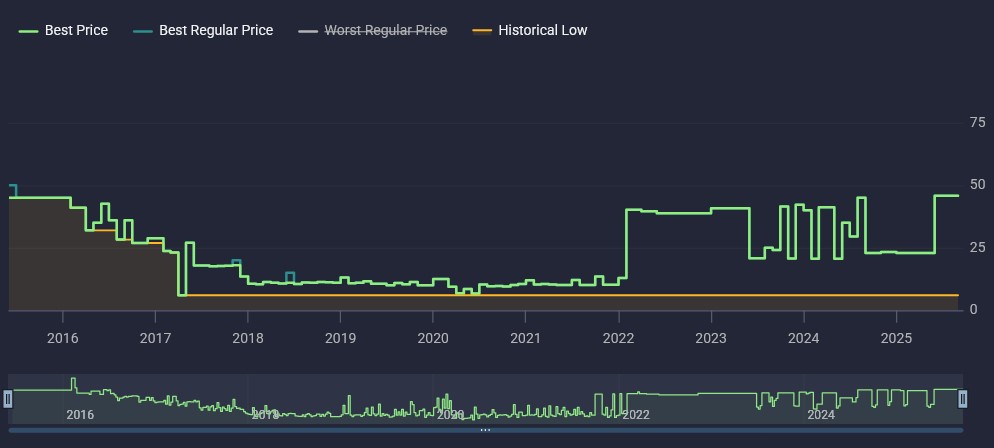The width and height of the screenshot is (994, 448).
Task: Click the 50 value on the y-axis
Action: pos(978,185)
